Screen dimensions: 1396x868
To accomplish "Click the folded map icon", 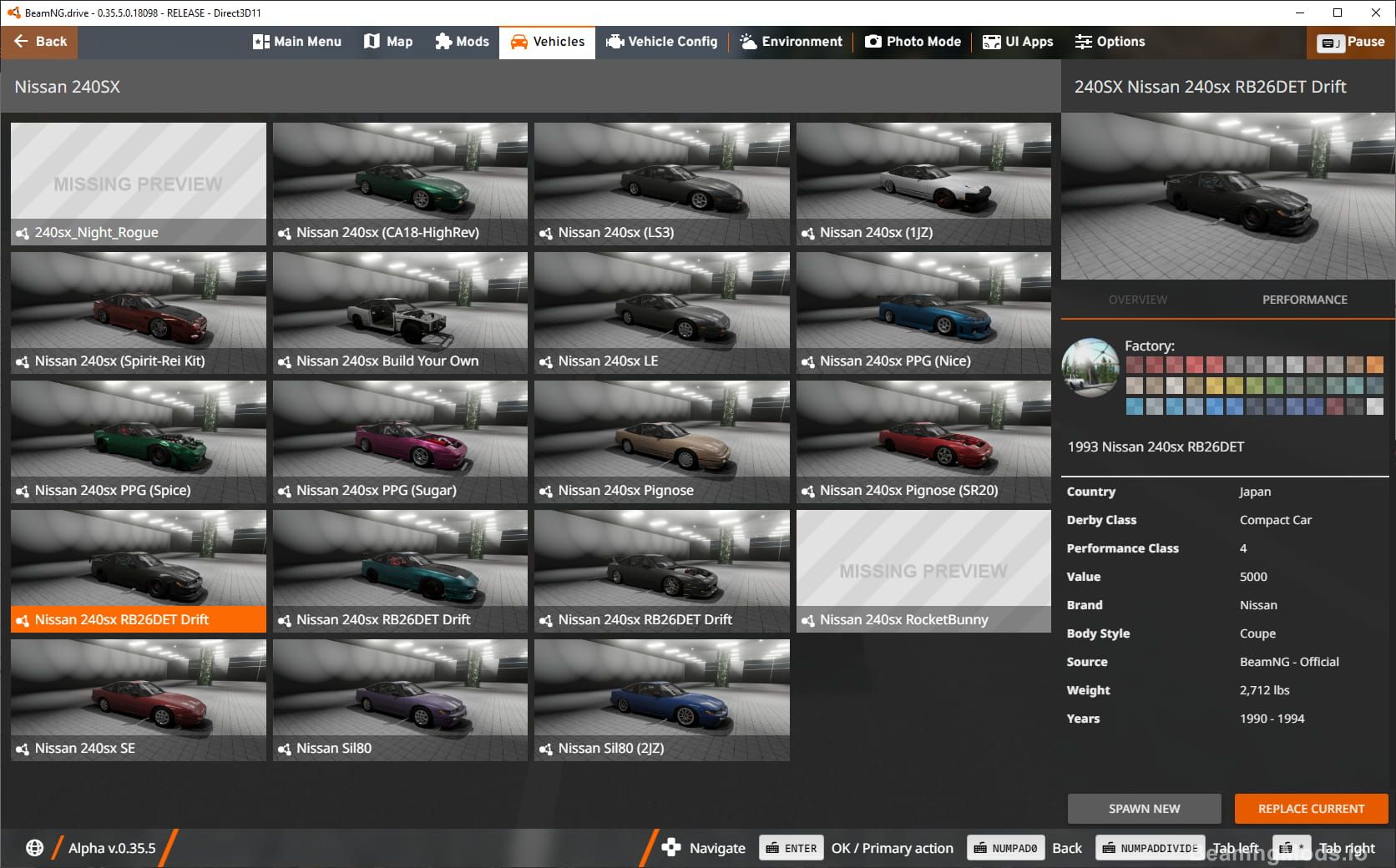I will pyautogui.click(x=372, y=42).
